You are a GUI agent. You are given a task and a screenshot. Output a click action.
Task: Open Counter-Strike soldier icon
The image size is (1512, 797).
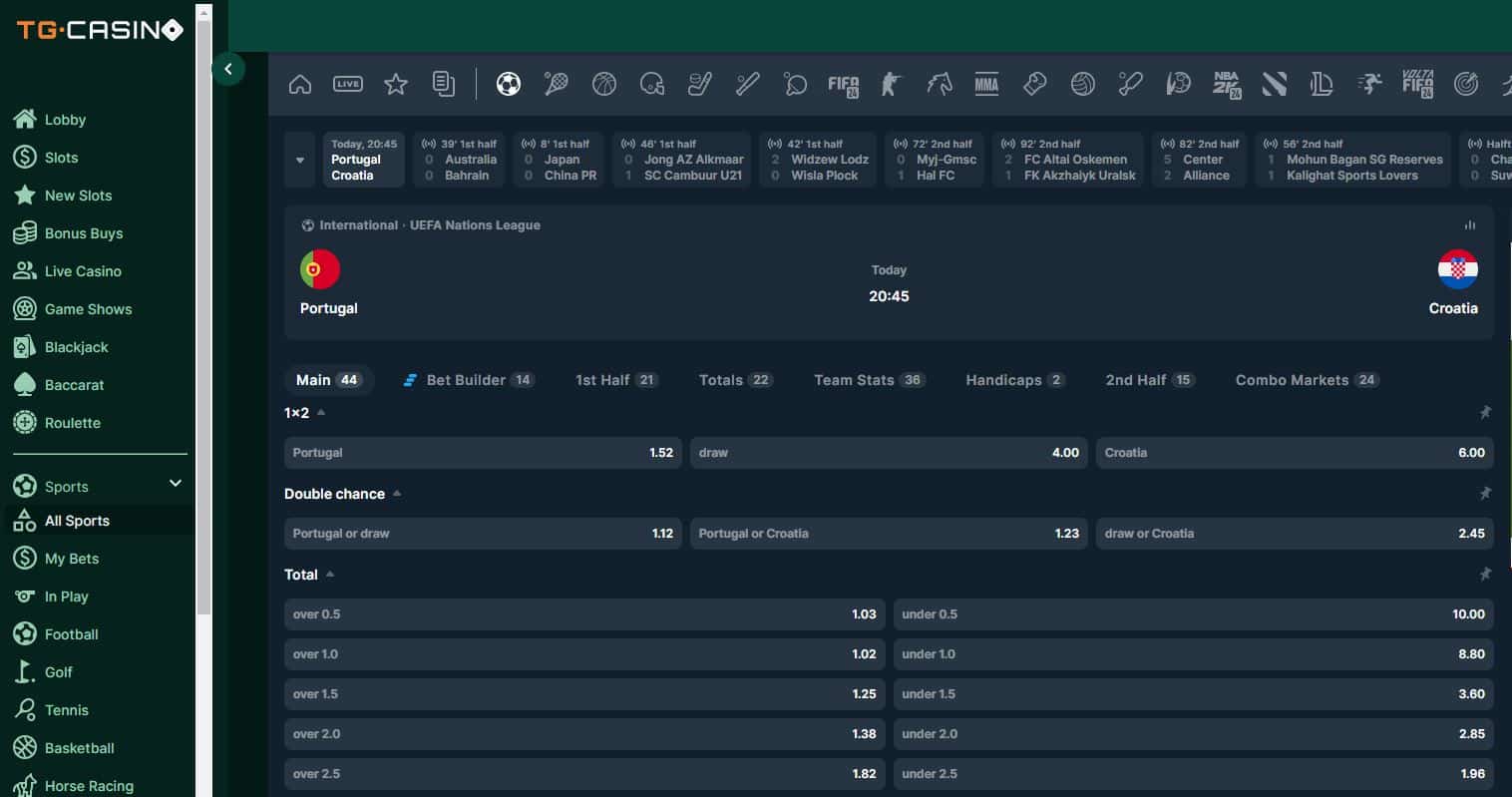(891, 84)
